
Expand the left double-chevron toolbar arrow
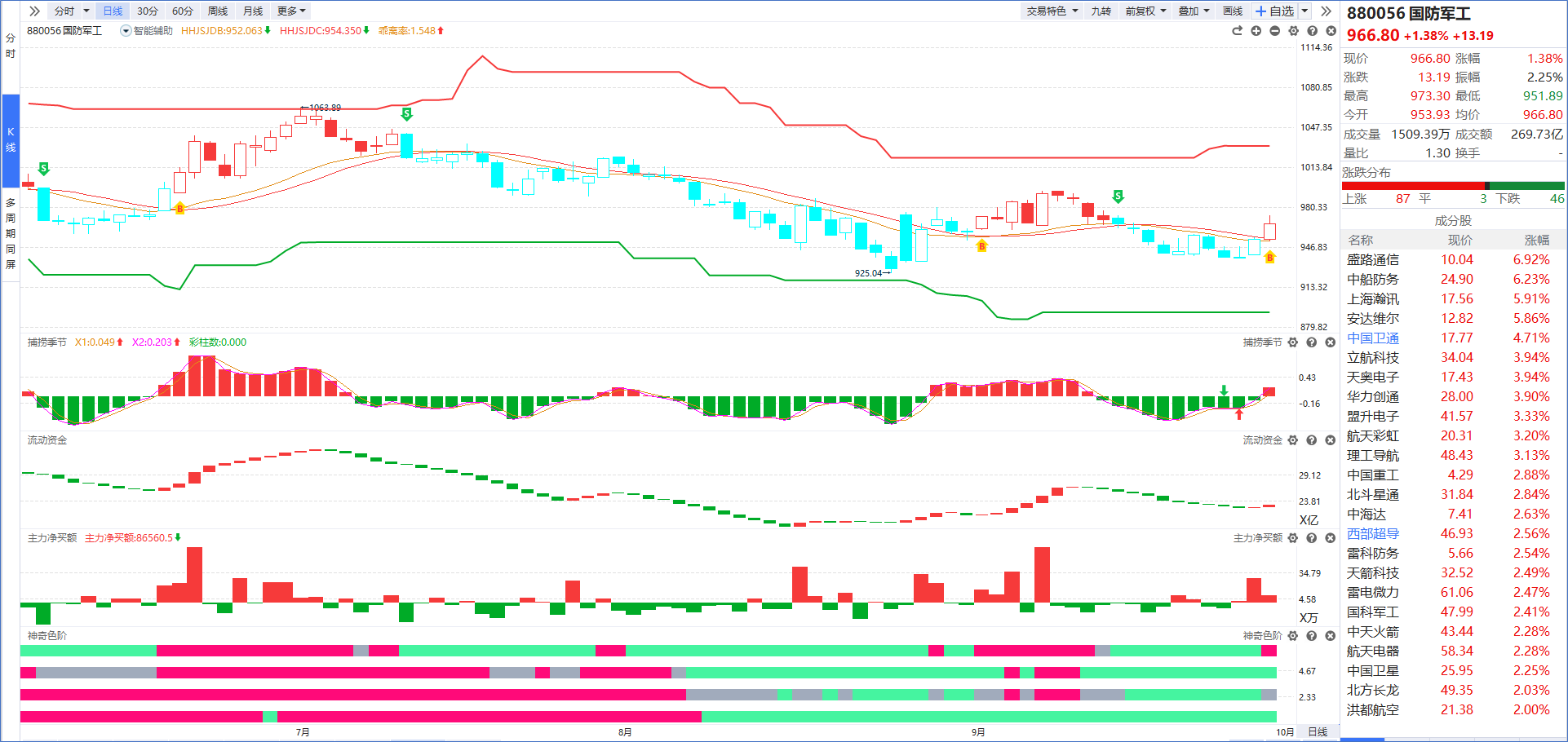[34, 11]
